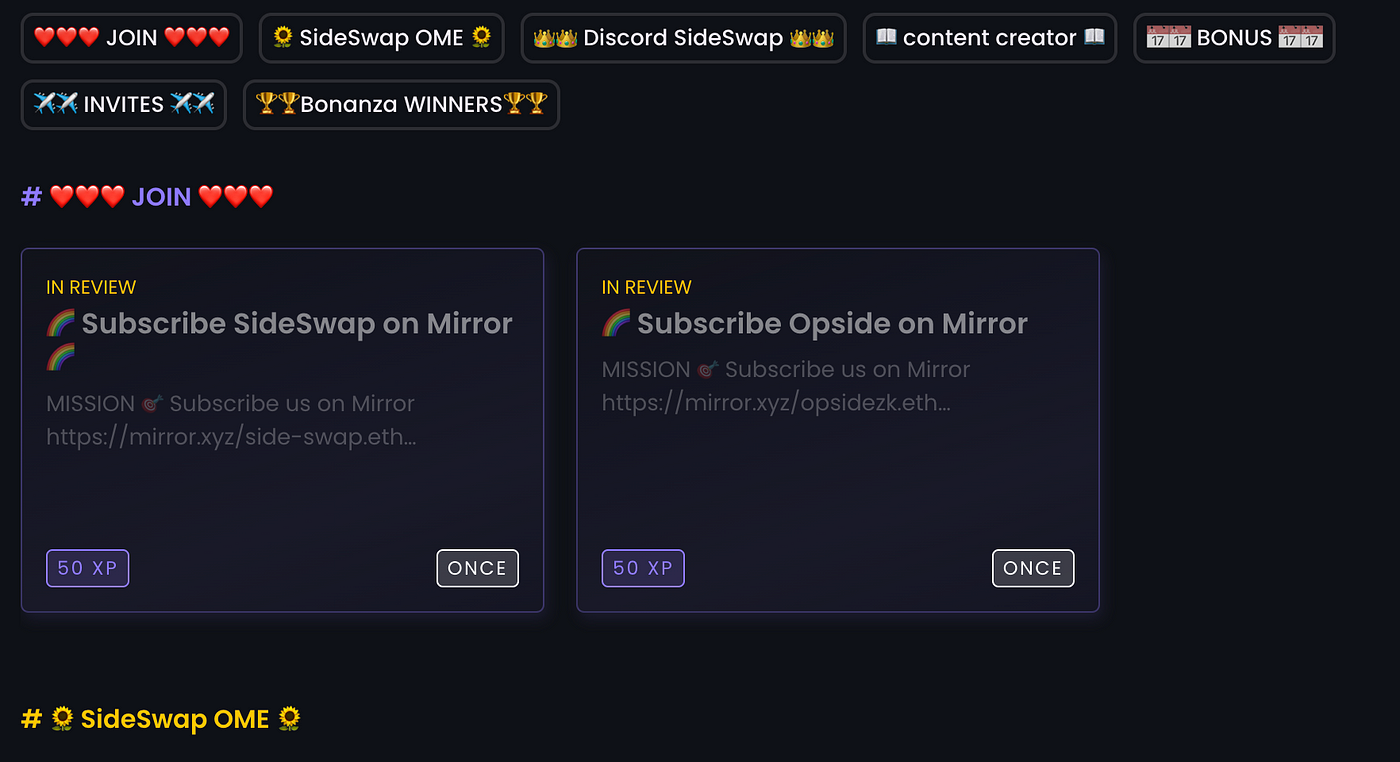Image resolution: width=1400 pixels, height=762 pixels.
Task: Click the ONCE badge on Opside card
Action: [1033, 568]
